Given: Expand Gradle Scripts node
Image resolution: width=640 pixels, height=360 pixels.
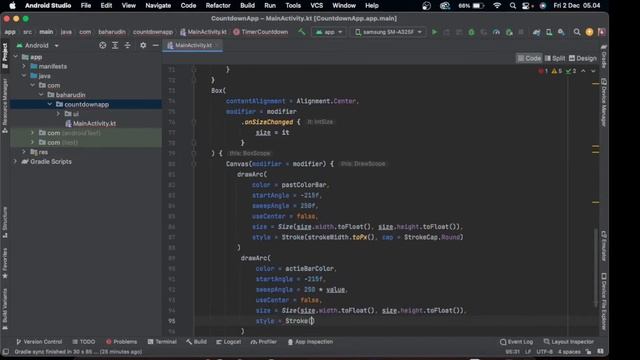Looking at the screenshot, I should pos(16,162).
